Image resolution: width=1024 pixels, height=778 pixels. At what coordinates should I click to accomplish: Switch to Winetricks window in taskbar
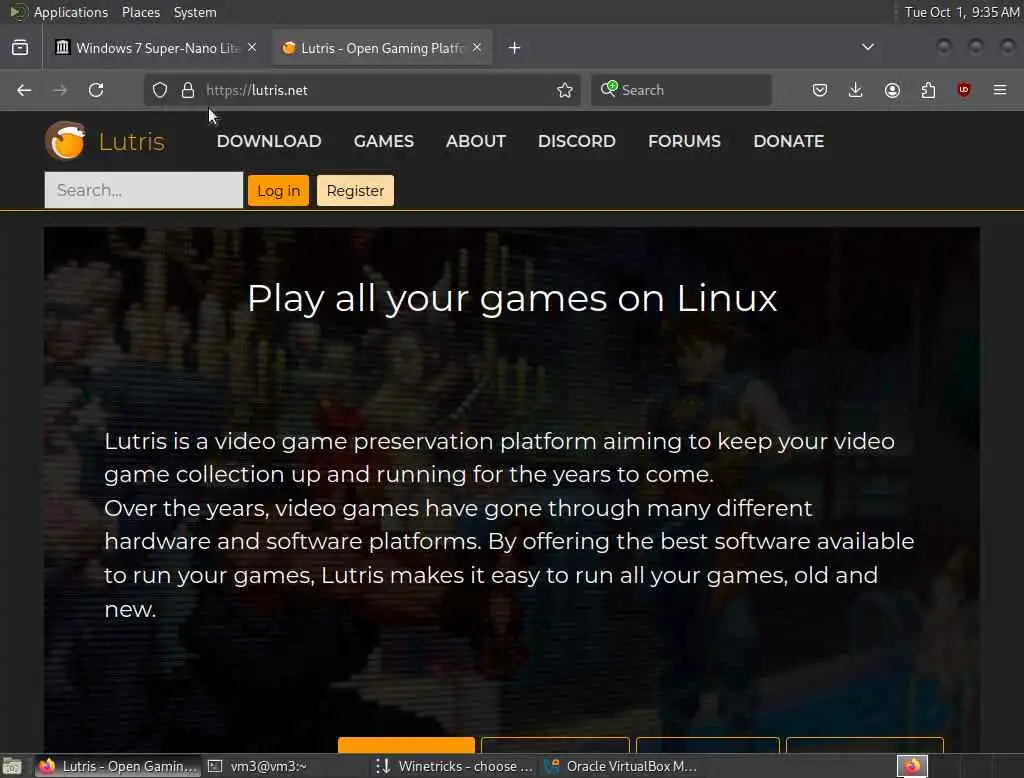tap(454, 766)
